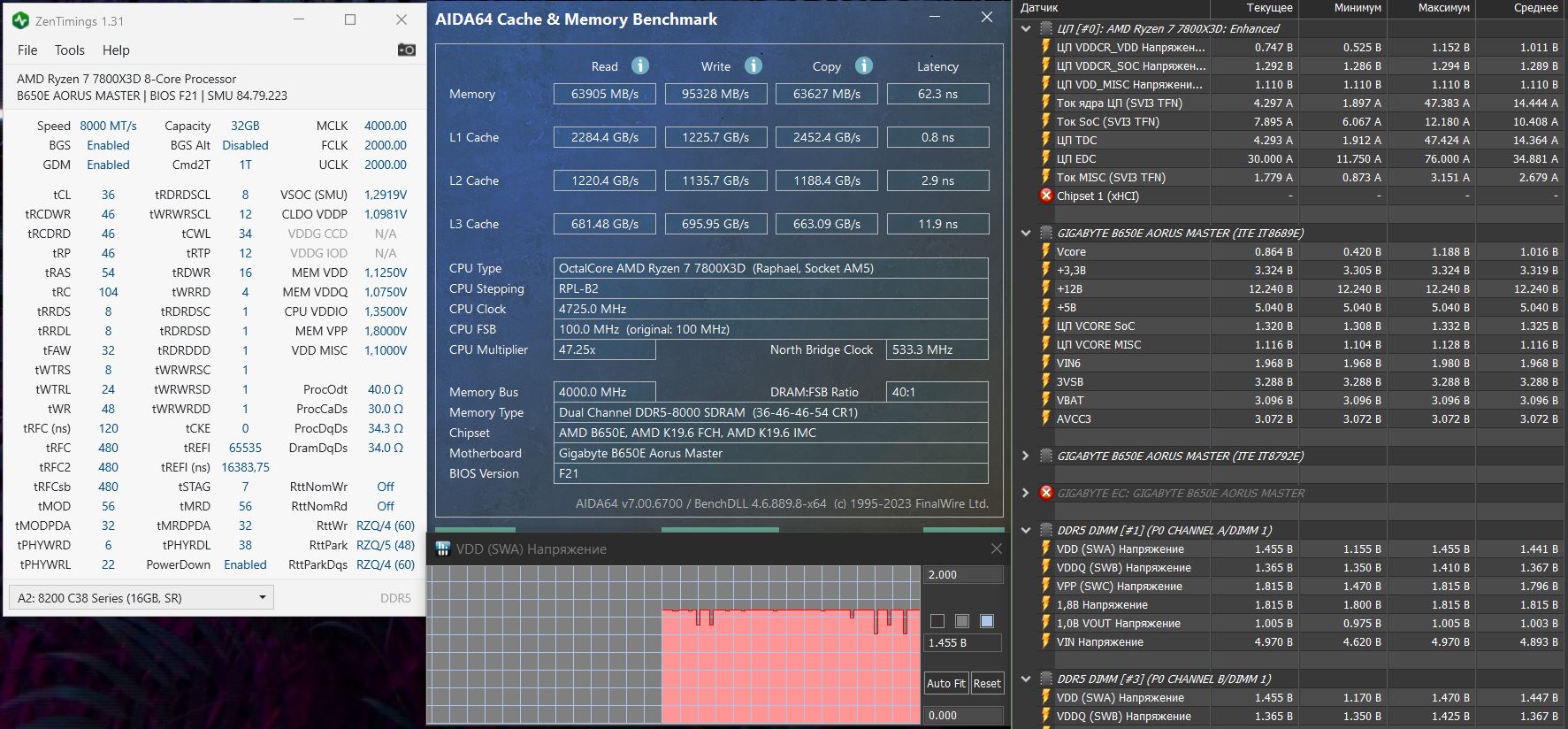1568x729 pixels.
Task: Close the AIDA64 Cache & Memory Benchmark window
Action: (x=987, y=18)
